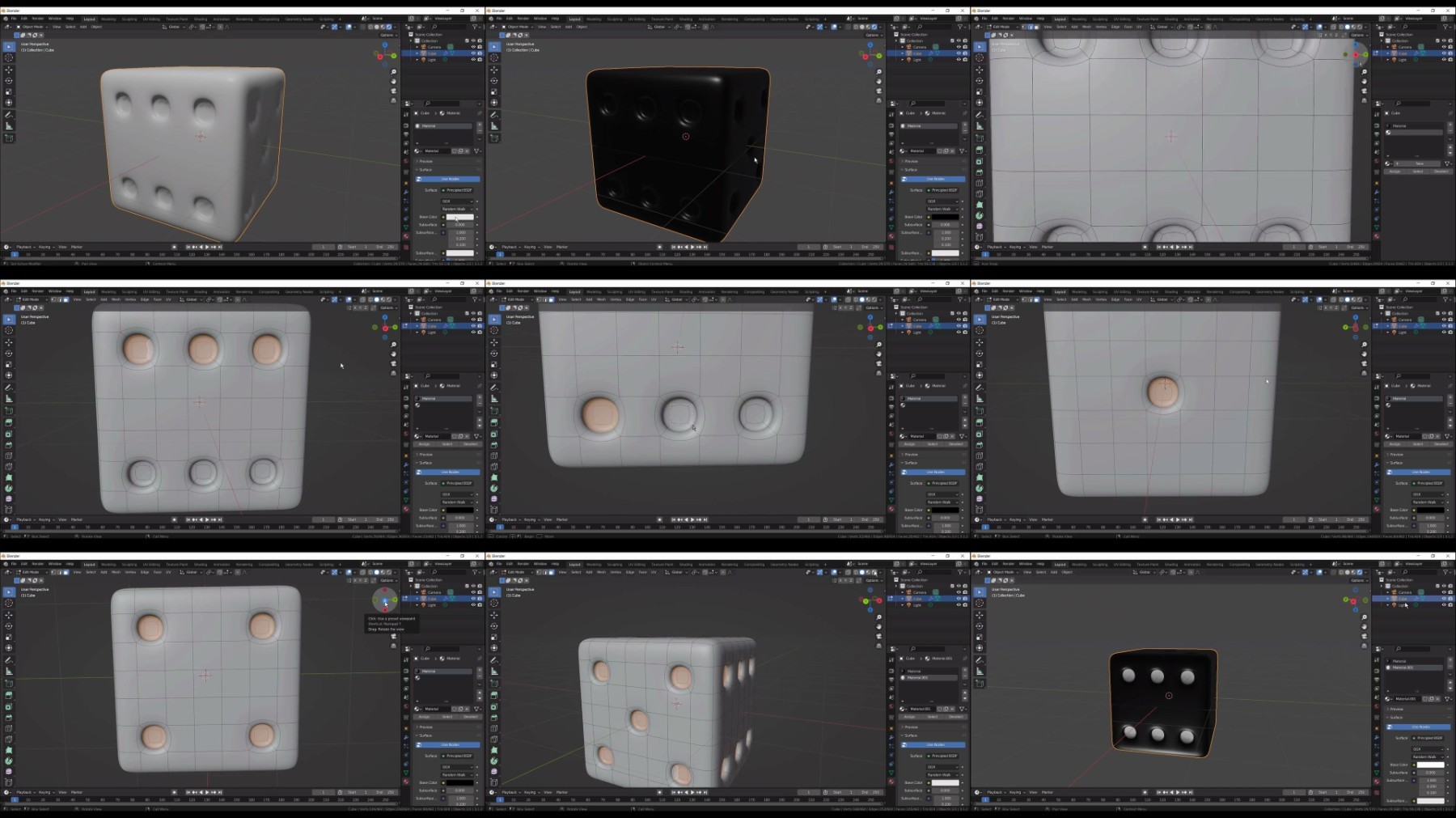Click Annotate tool in window with gray six-hole die
1456x818 pixels.
tap(9, 115)
